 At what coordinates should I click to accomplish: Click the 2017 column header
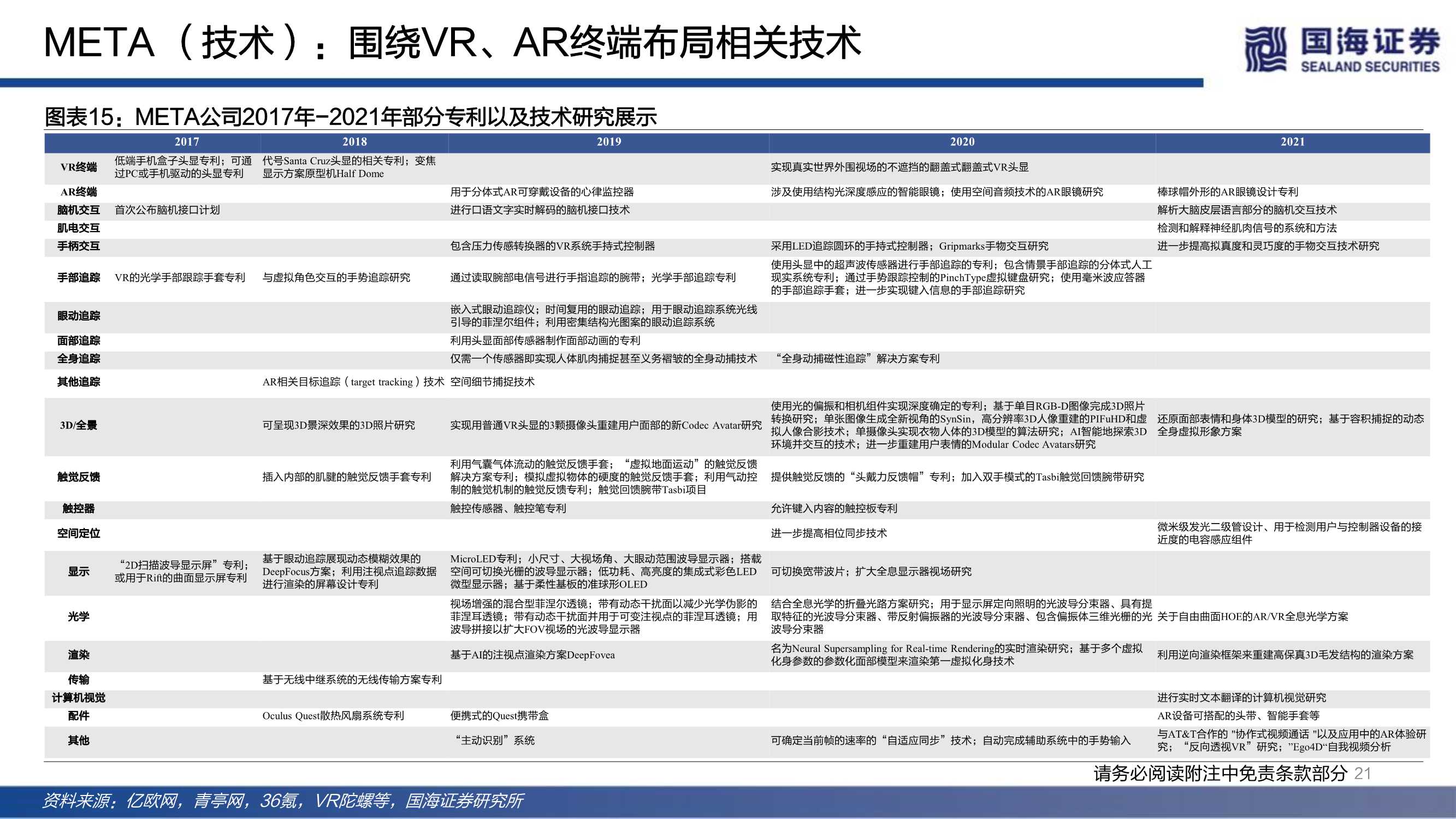click(187, 142)
